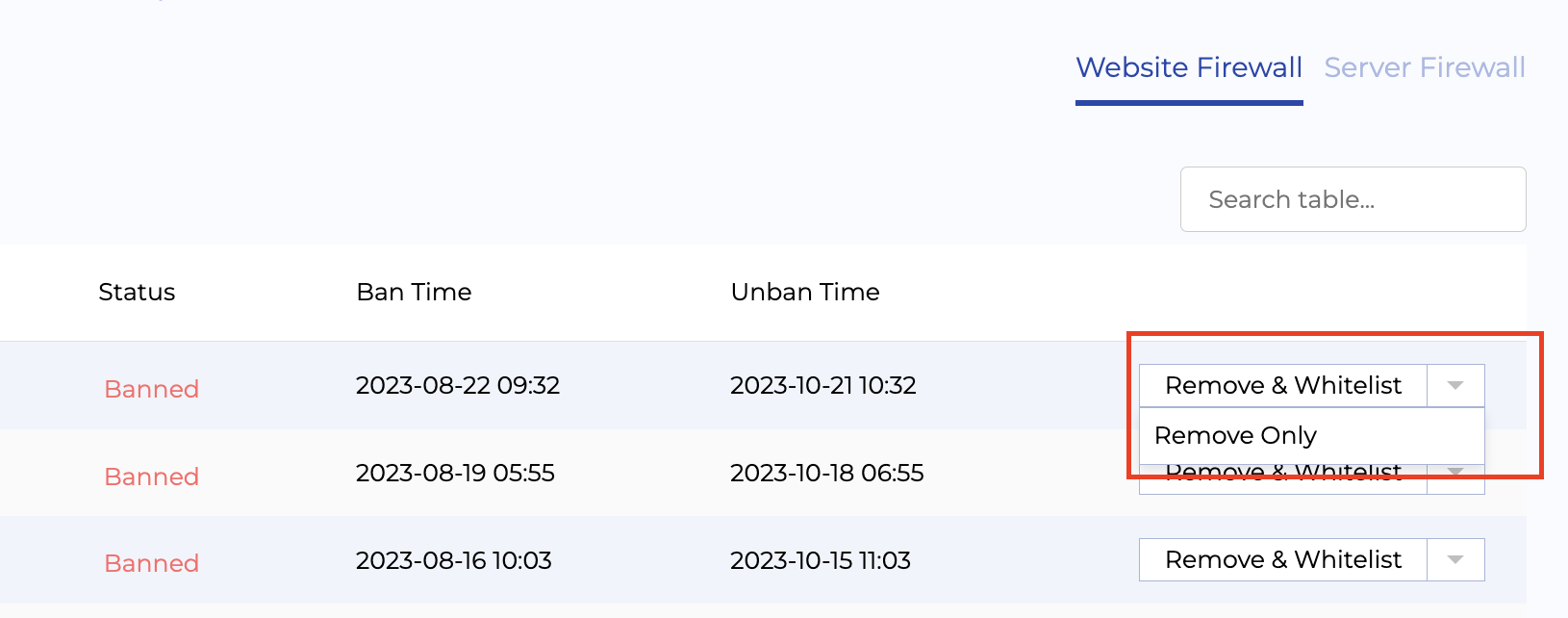Screen dimensions: 1568x618
Task: Select the ban time 2023-08-19 05:55
Action: click(x=455, y=474)
